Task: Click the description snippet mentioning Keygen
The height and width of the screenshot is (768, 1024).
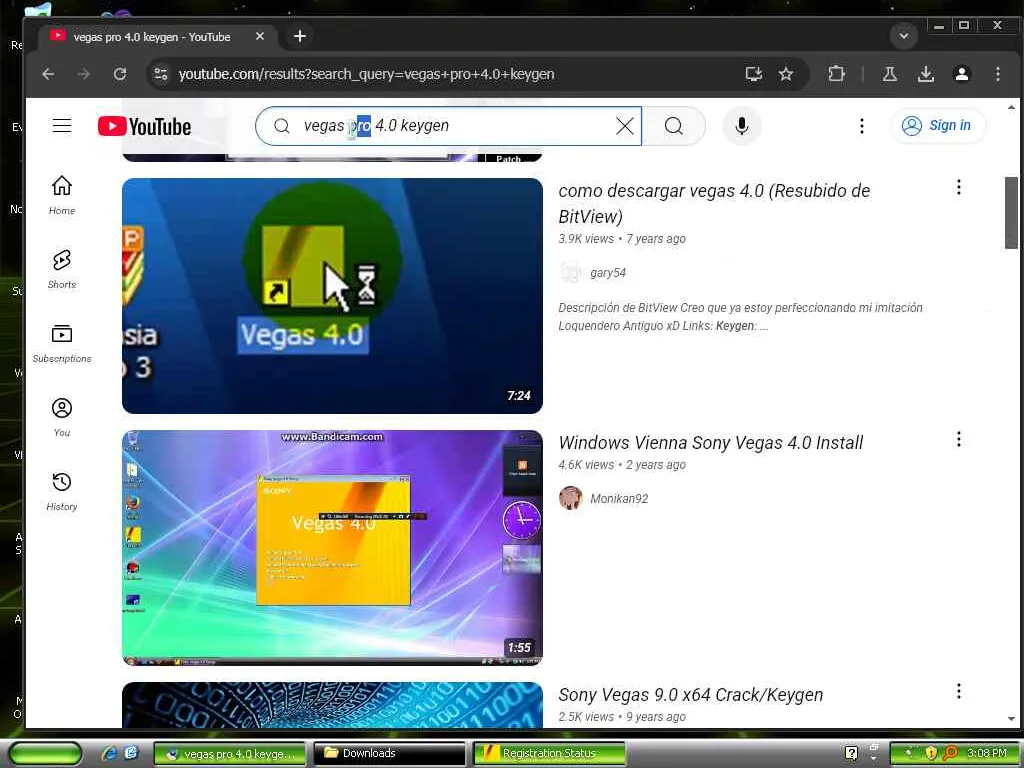Action: coord(740,317)
